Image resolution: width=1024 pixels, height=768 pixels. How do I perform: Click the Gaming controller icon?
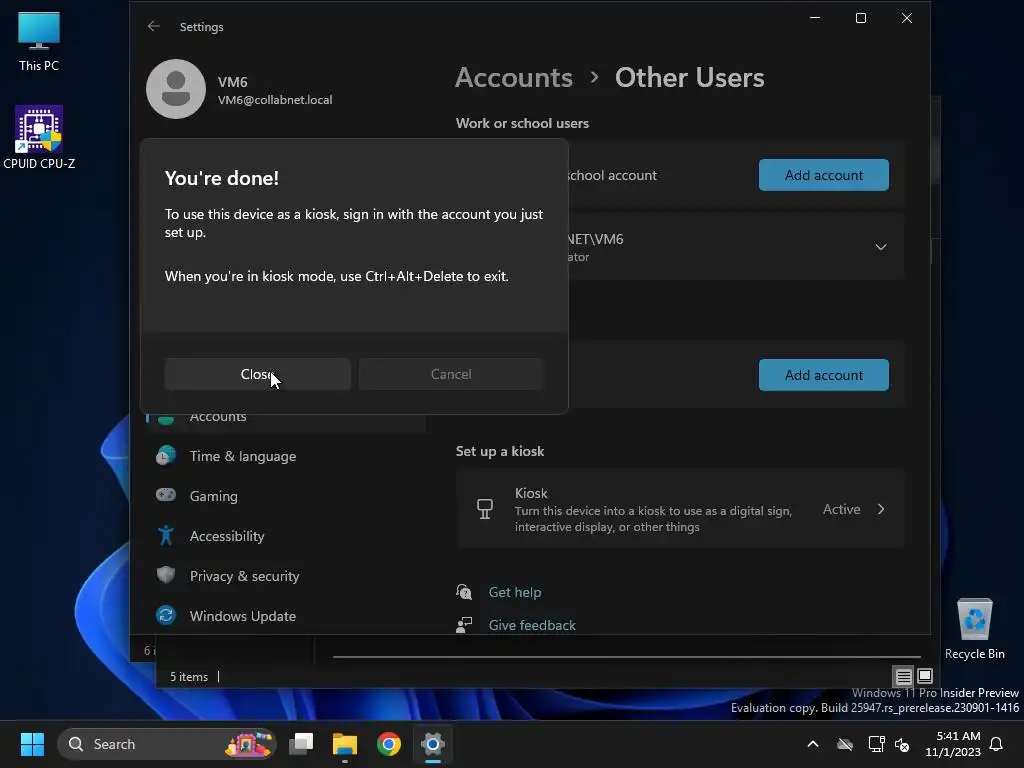point(166,495)
